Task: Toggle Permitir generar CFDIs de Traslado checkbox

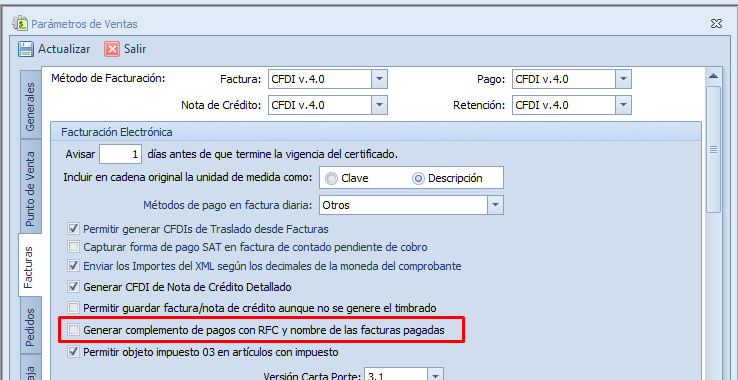Action: click(73, 229)
